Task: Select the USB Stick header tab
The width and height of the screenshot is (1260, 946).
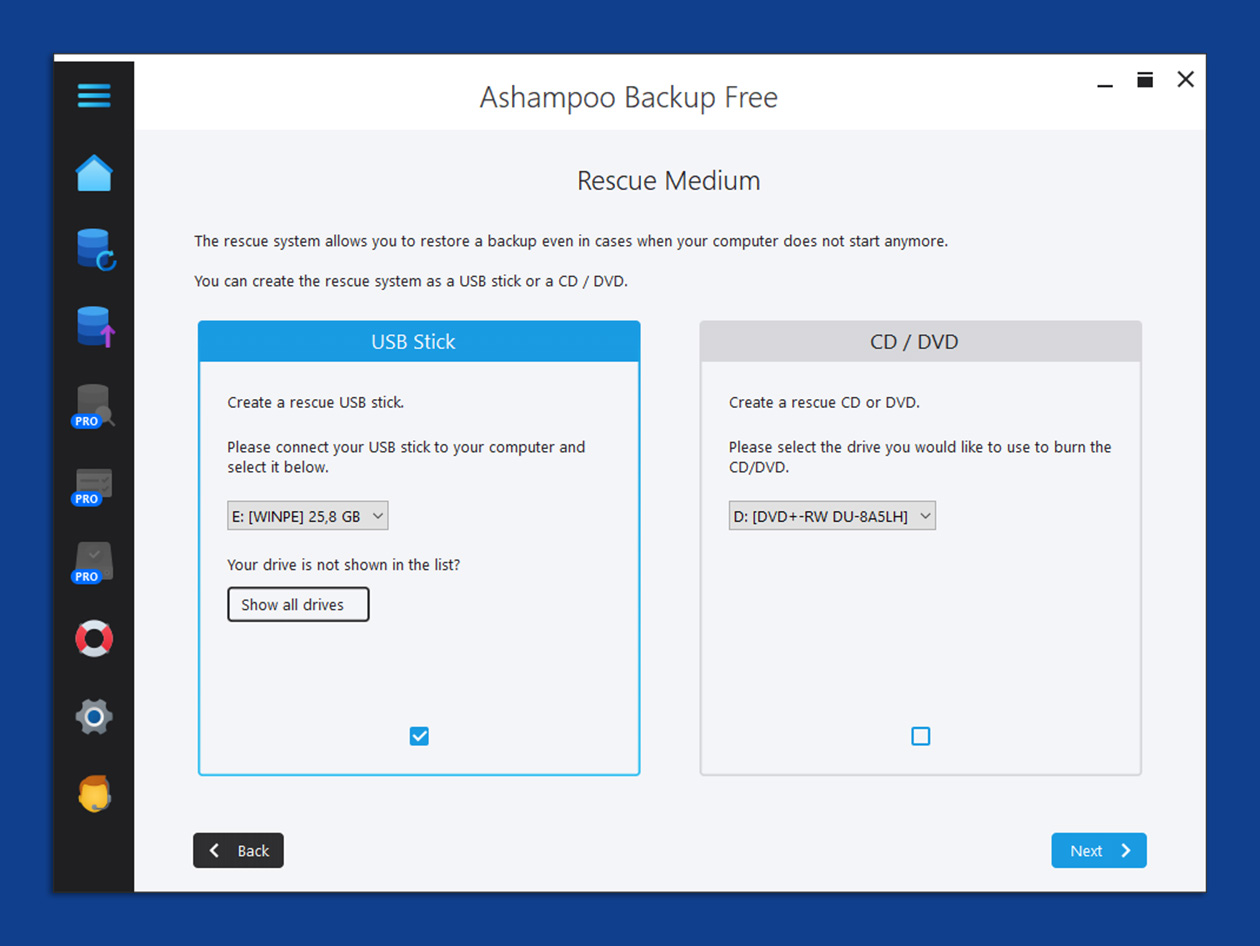Action: 419,341
